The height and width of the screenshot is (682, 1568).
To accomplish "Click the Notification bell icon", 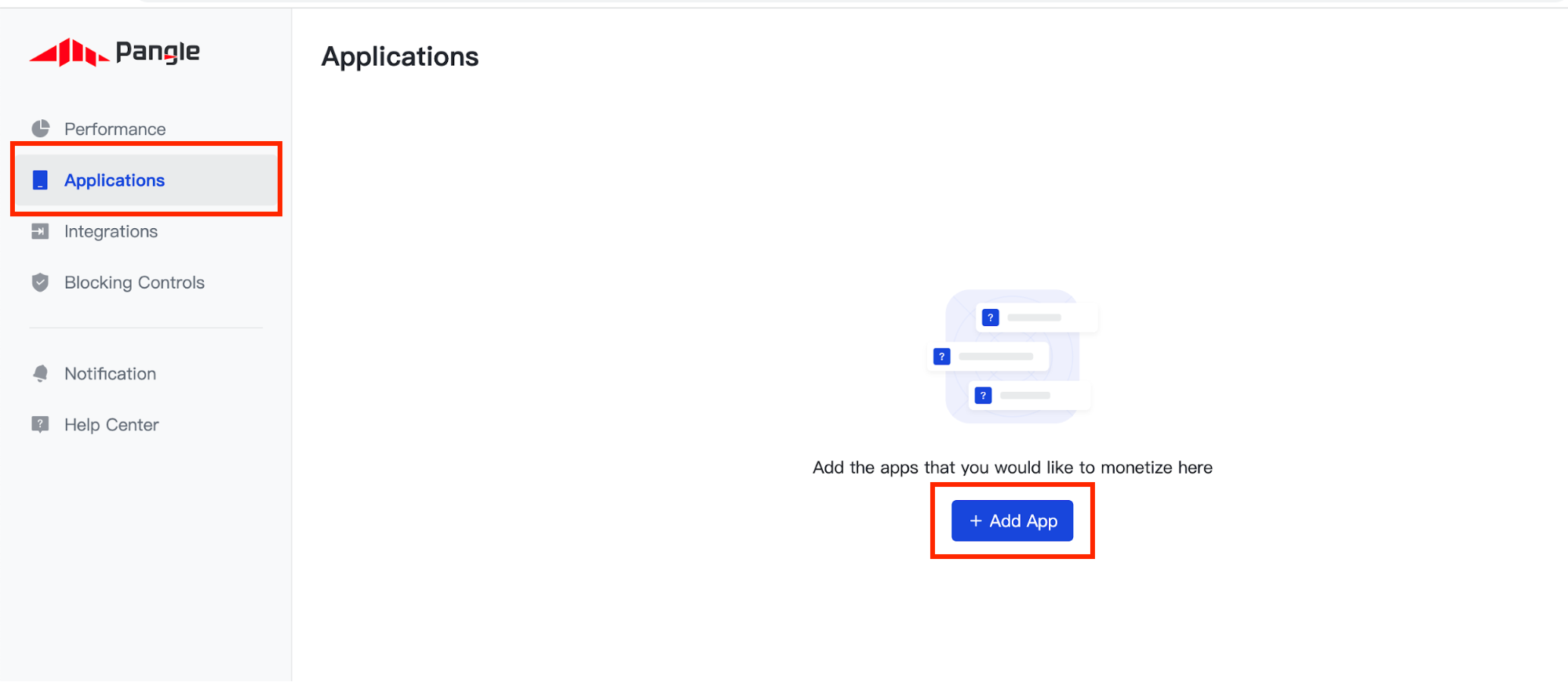I will [40, 374].
